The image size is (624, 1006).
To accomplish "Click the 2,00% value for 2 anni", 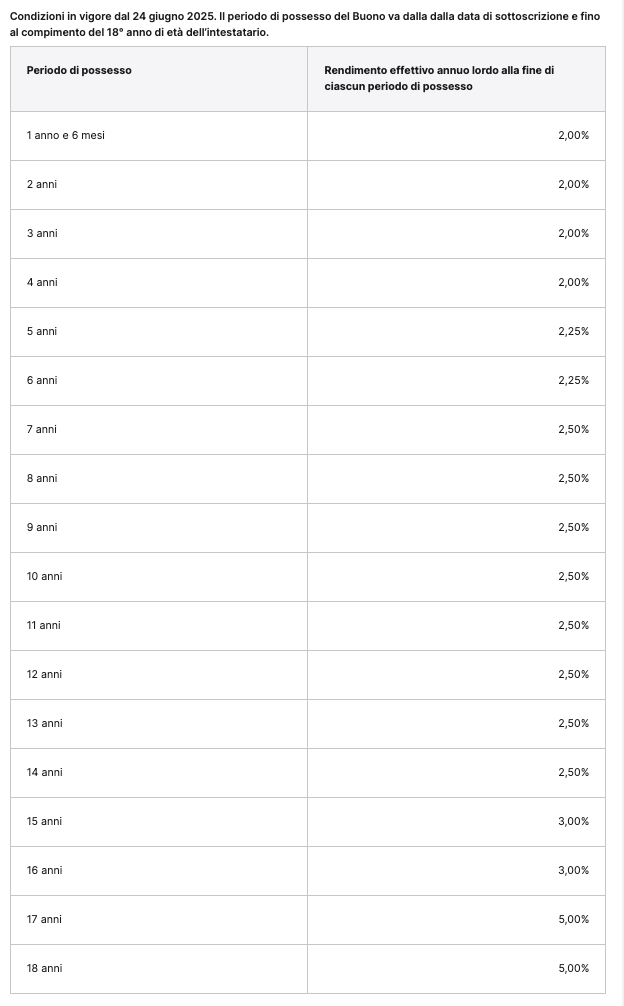I will coord(573,184).
